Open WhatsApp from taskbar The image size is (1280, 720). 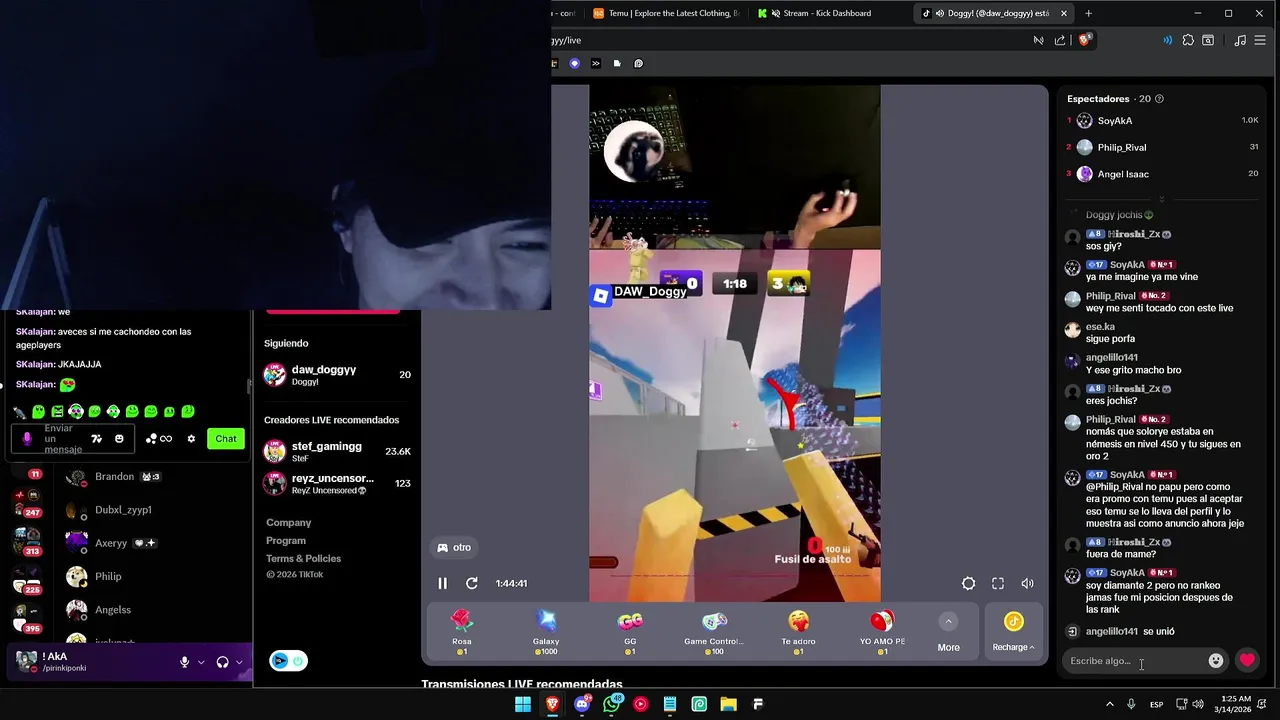[612, 704]
